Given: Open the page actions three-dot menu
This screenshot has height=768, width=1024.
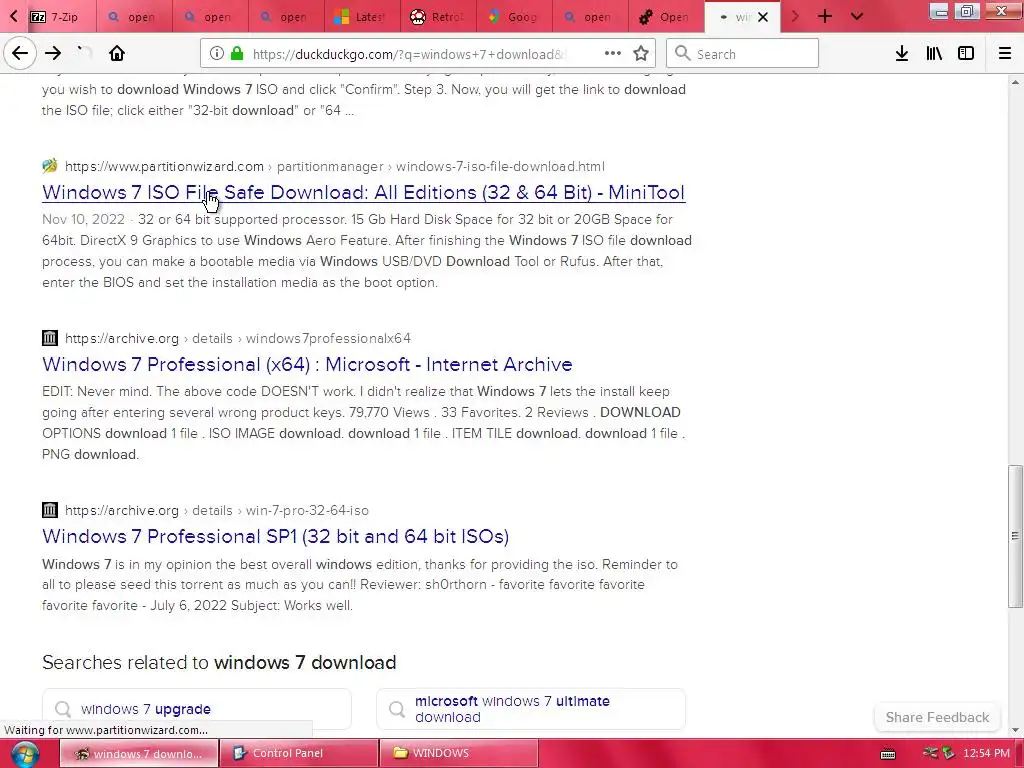Looking at the screenshot, I should [x=613, y=54].
